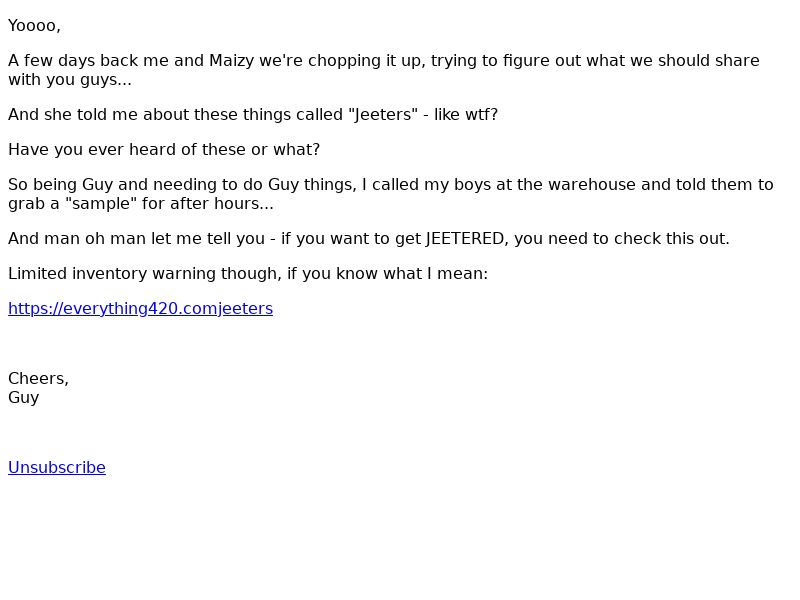Click the "Cheers," sign-off
The width and height of the screenshot is (800, 600).
[38, 379]
